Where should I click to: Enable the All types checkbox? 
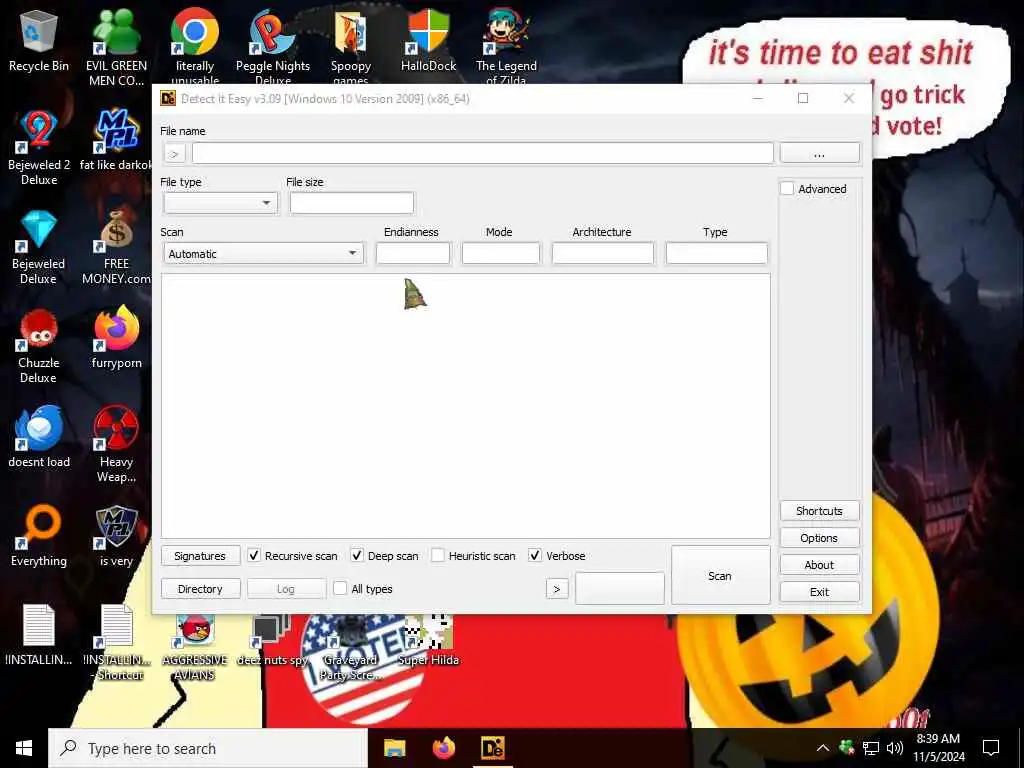point(340,588)
